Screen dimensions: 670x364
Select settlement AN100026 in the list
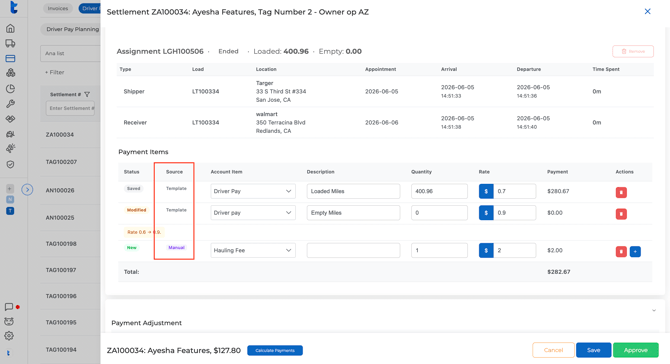point(60,191)
